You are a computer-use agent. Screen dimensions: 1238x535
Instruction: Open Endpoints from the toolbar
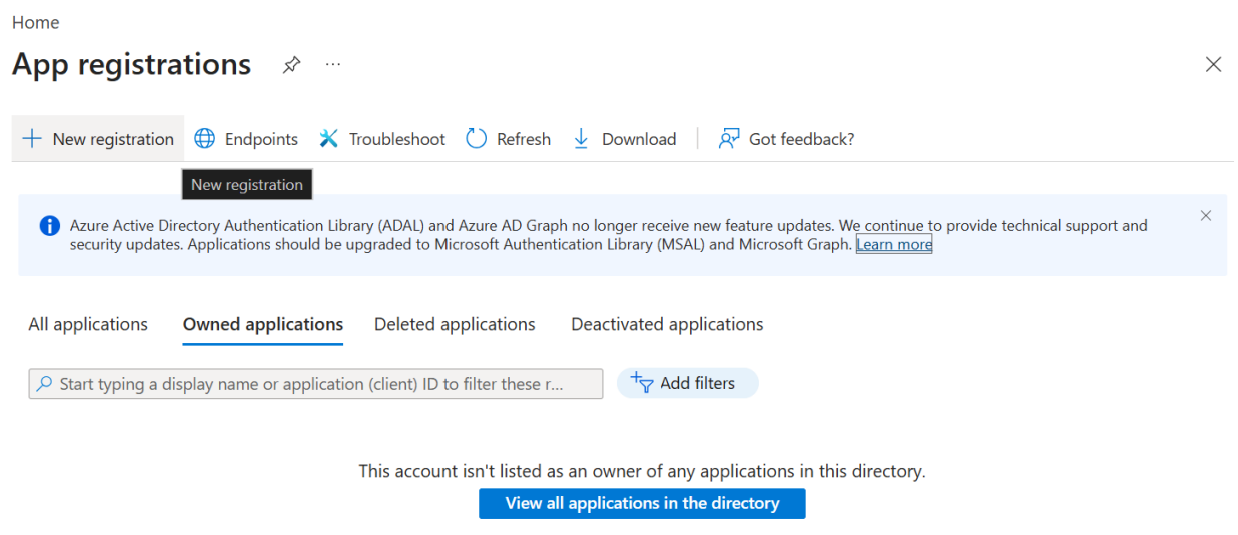point(246,139)
